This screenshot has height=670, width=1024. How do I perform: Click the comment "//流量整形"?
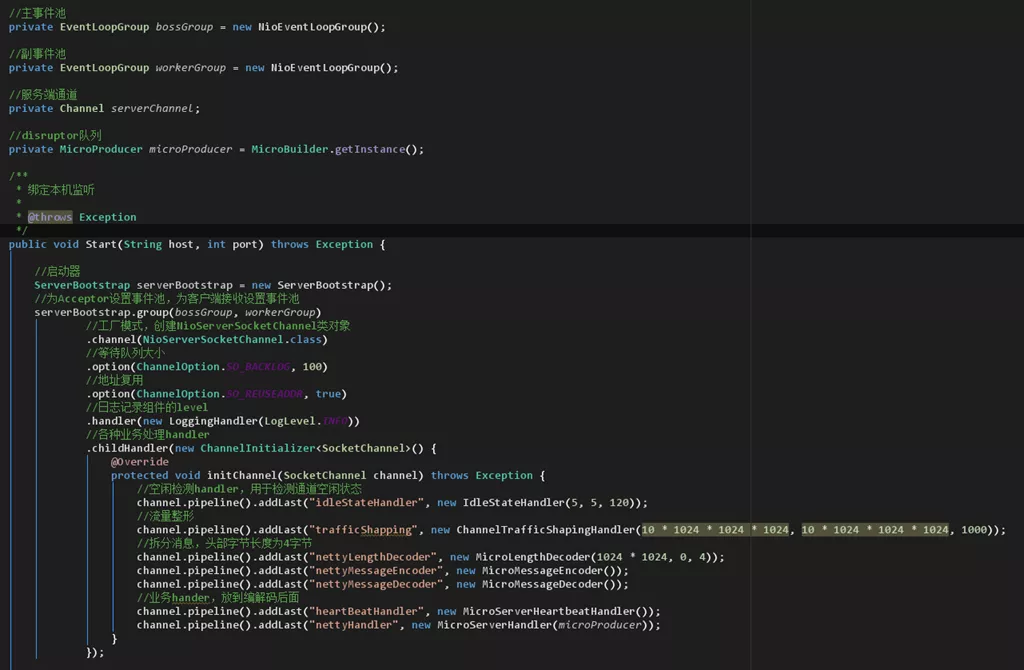[165, 516]
